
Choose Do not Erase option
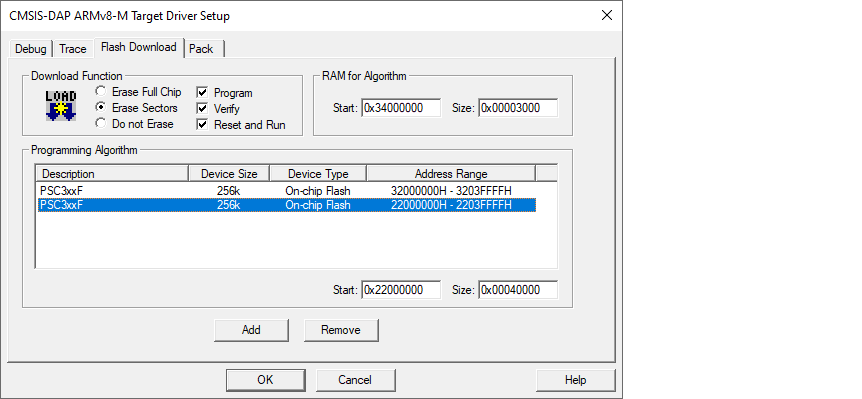pyautogui.click(x=134, y=124)
